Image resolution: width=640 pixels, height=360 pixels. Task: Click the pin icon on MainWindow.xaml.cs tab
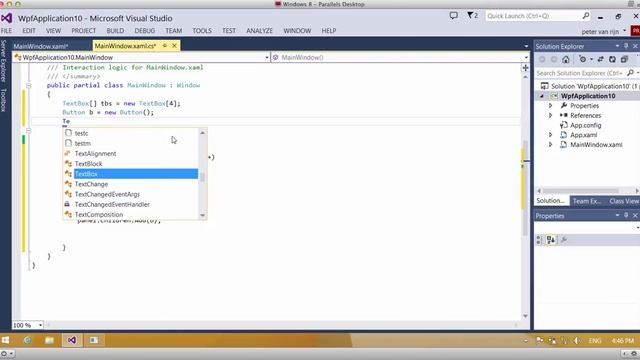(x=165, y=46)
